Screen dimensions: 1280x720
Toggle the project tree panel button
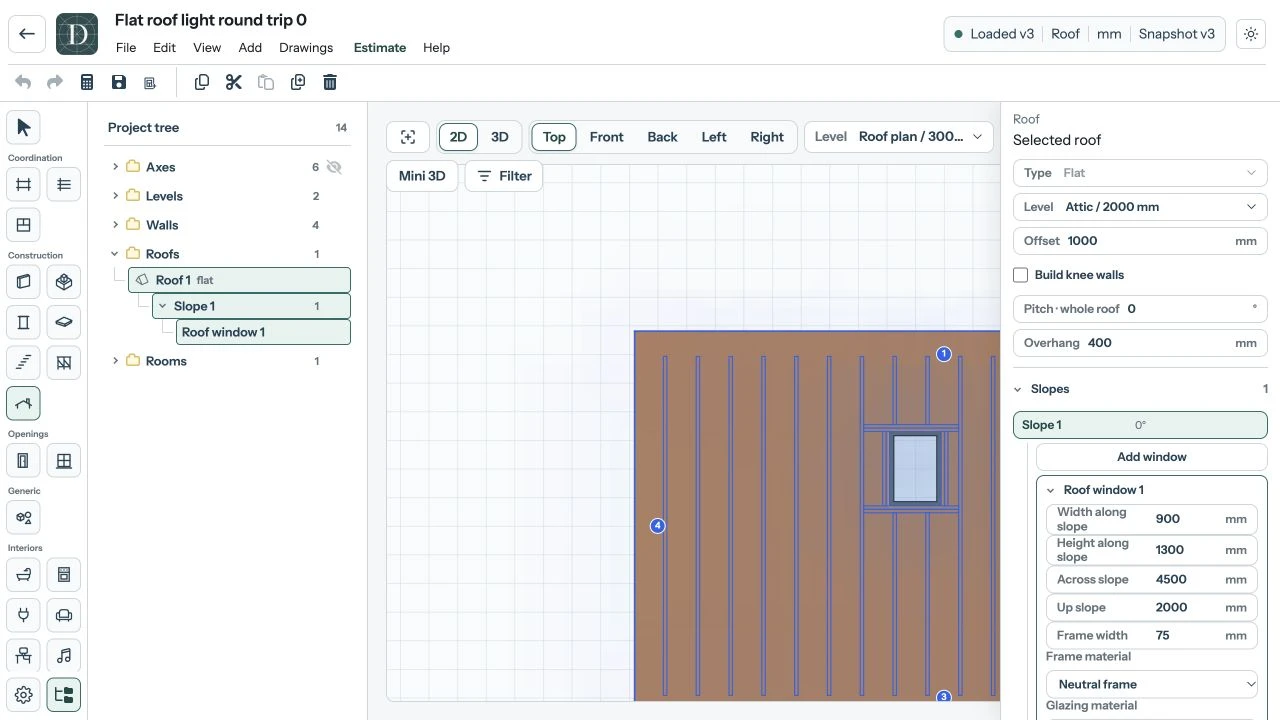click(64, 694)
